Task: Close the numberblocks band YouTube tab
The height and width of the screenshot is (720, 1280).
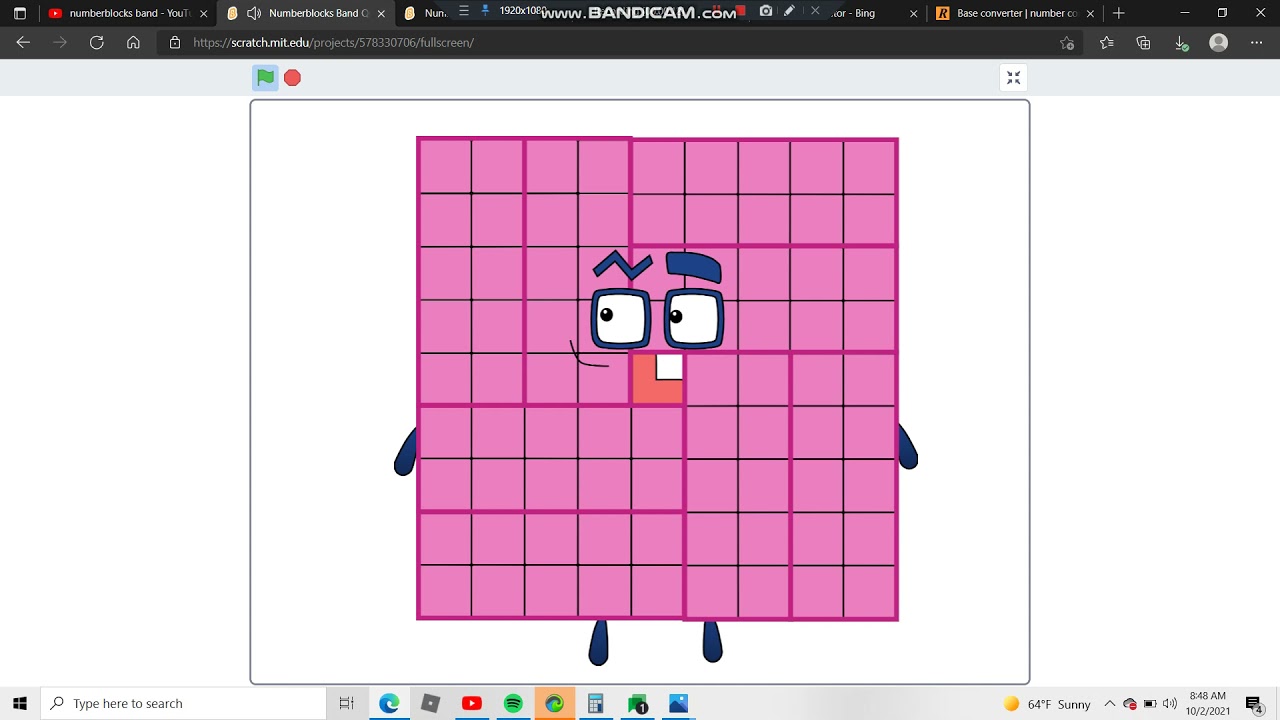Action: tap(204, 13)
